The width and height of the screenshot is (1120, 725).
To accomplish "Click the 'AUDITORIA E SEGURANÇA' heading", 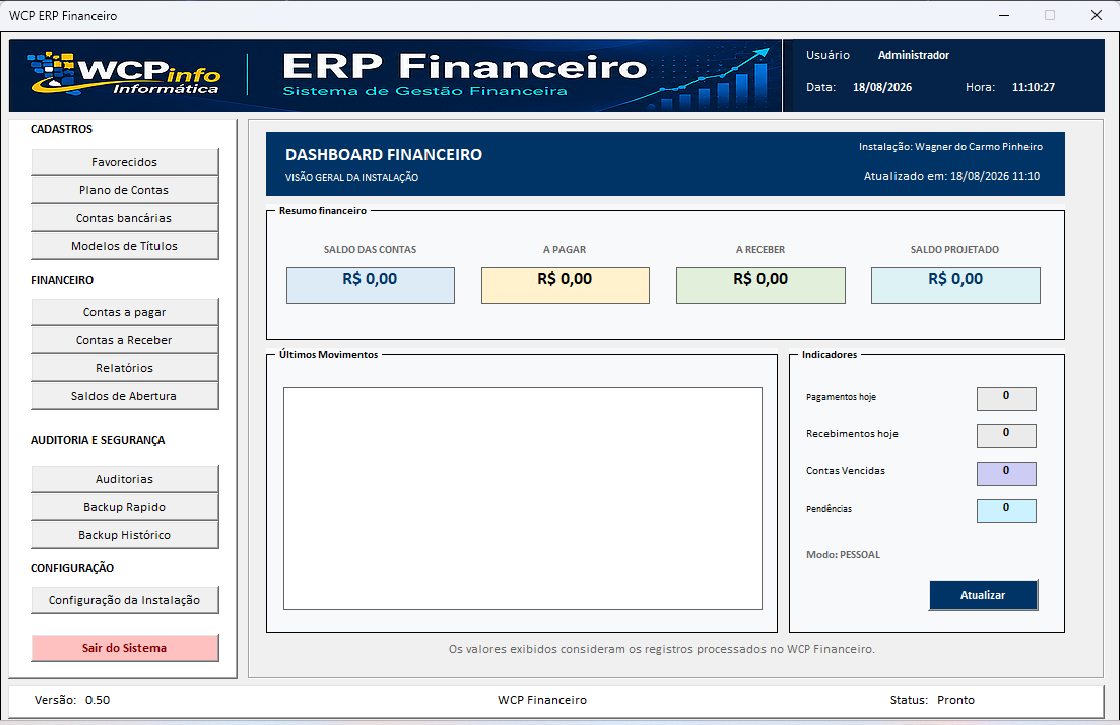I will pyautogui.click(x=98, y=440).
